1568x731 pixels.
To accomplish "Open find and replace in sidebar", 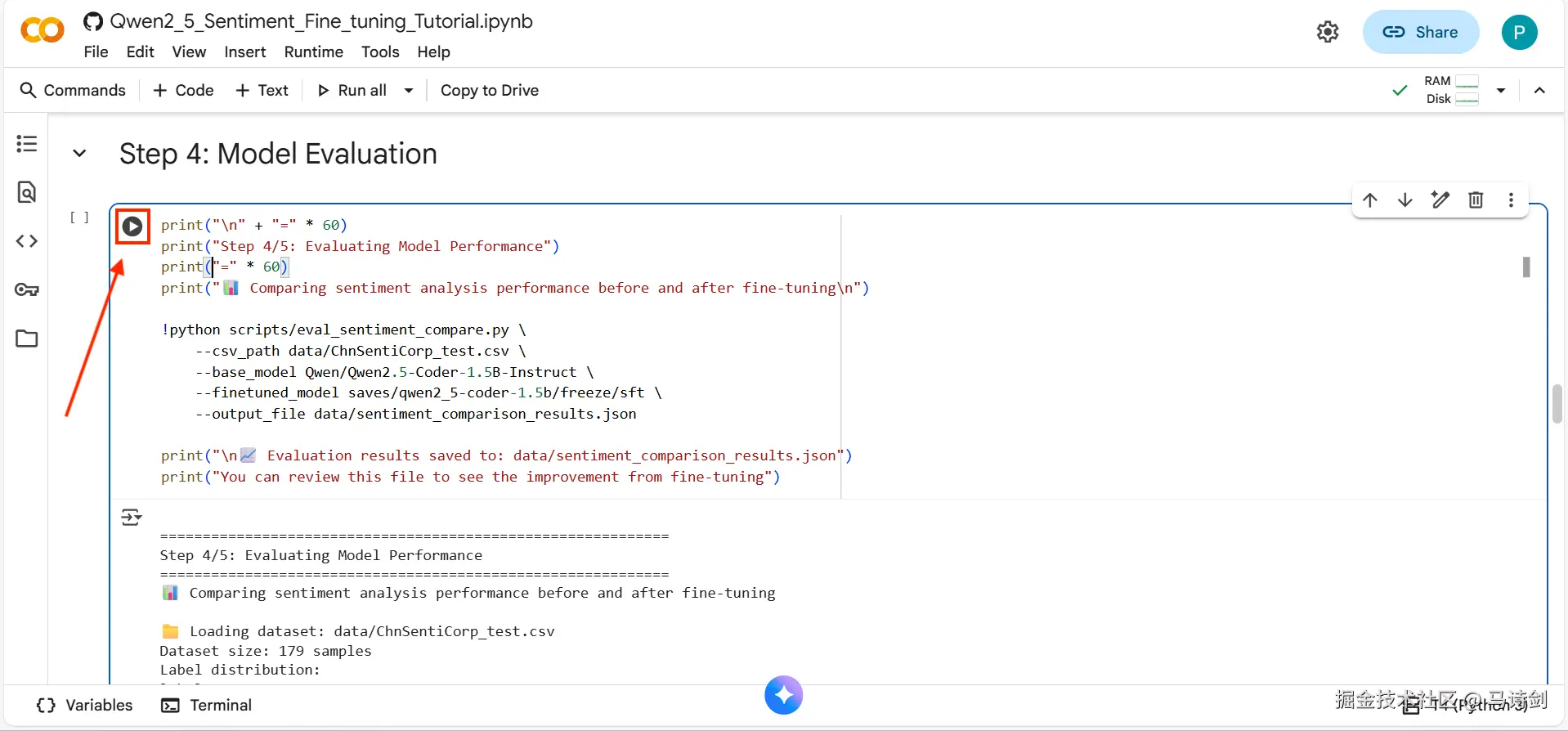I will coord(27,192).
